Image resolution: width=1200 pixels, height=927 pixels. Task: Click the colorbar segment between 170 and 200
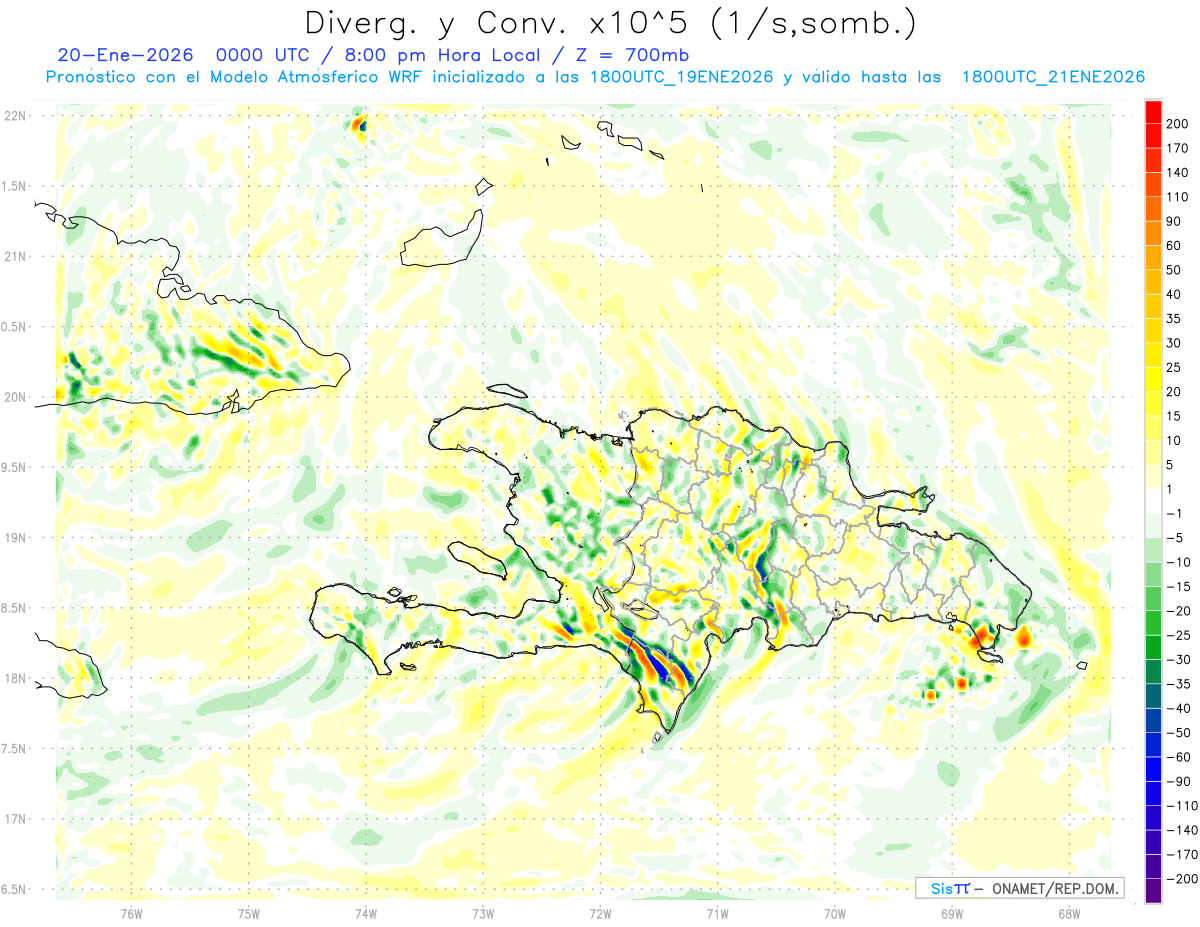pyautogui.click(x=1153, y=136)
